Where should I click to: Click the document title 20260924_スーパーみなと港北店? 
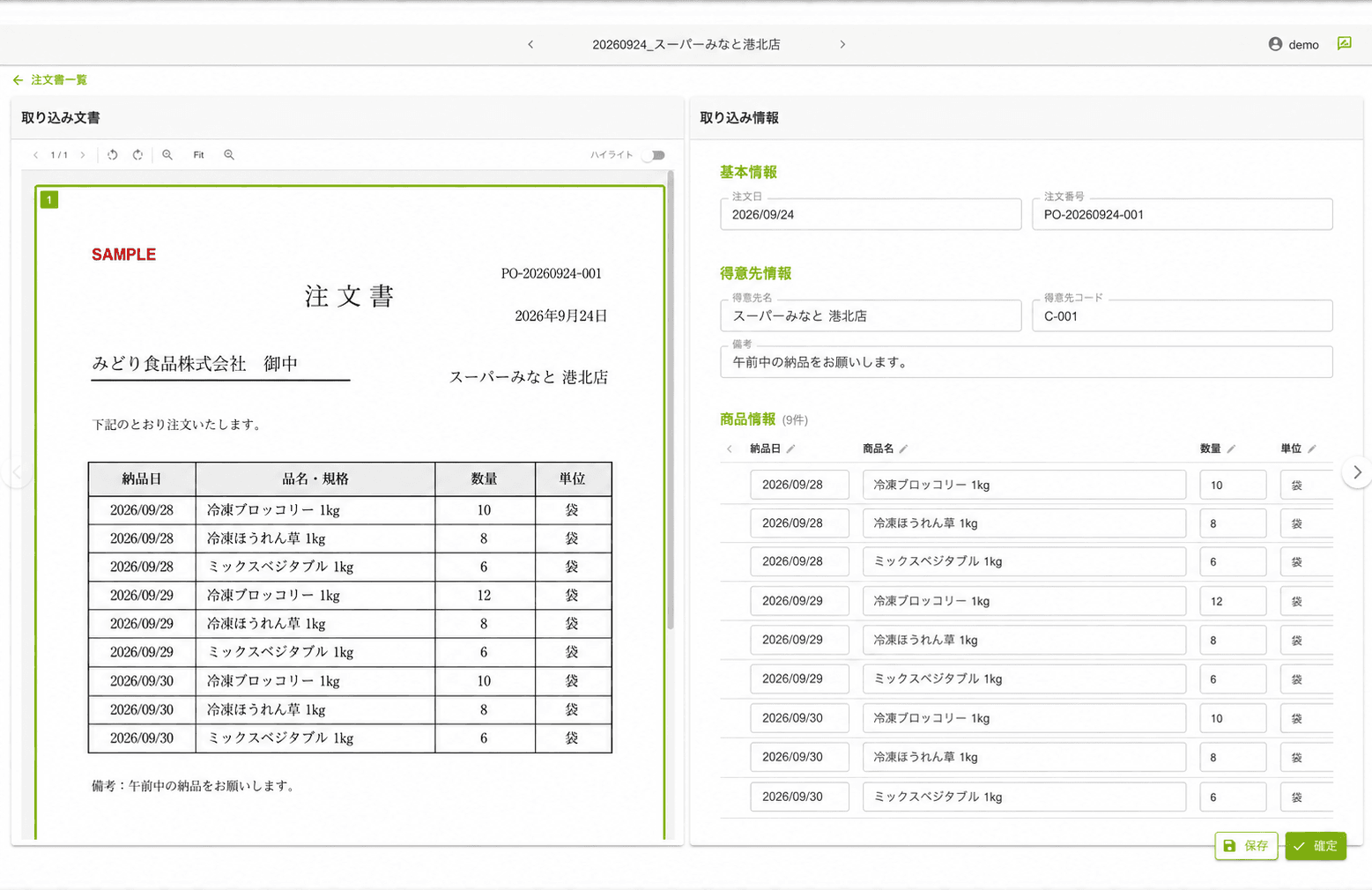686,44
